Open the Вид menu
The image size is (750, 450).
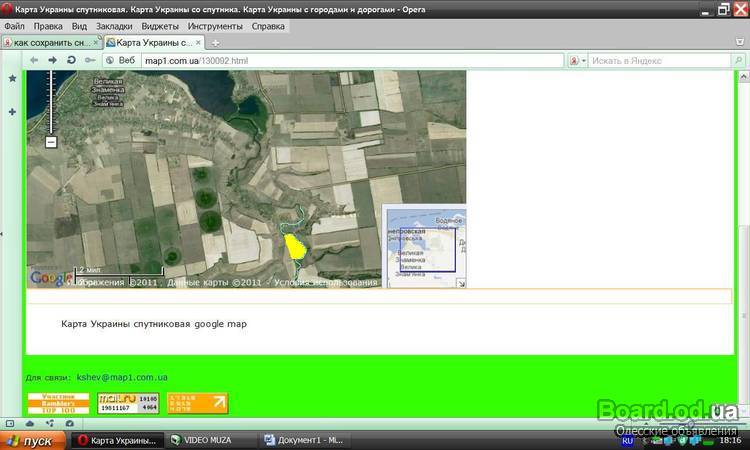click(79, 26)
